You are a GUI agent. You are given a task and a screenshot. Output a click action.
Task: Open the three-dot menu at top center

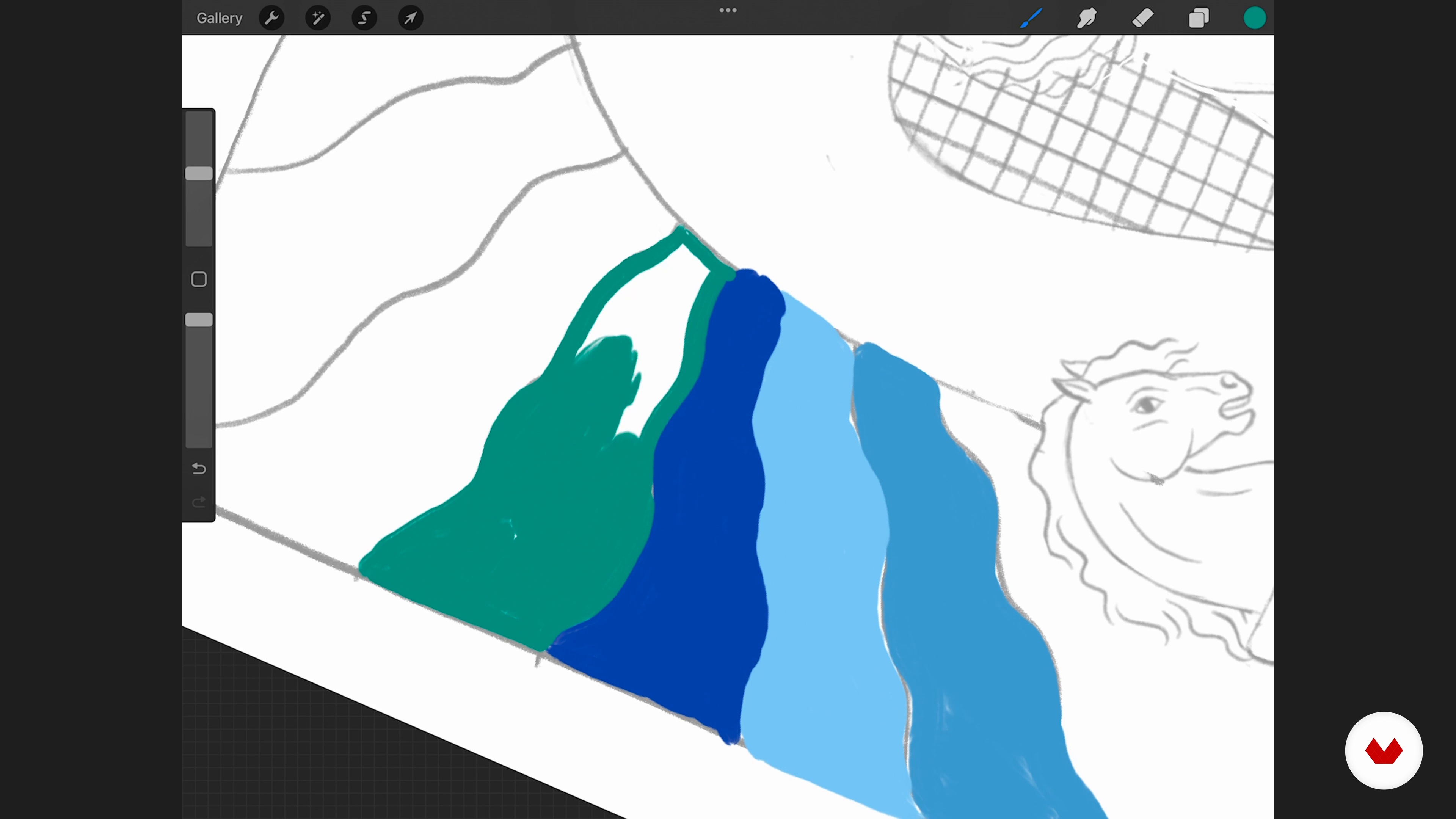(728, 10)
